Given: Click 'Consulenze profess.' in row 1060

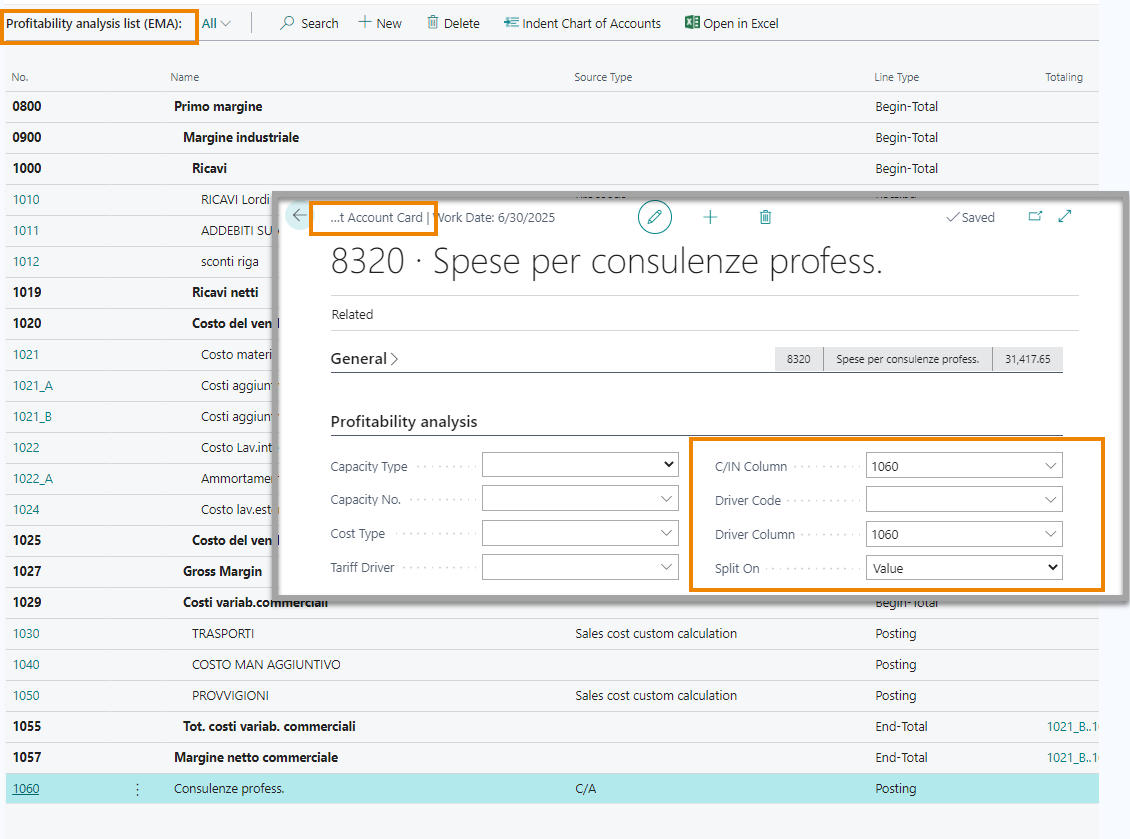Looking at the screenshot, I should [x=229, y=789].
